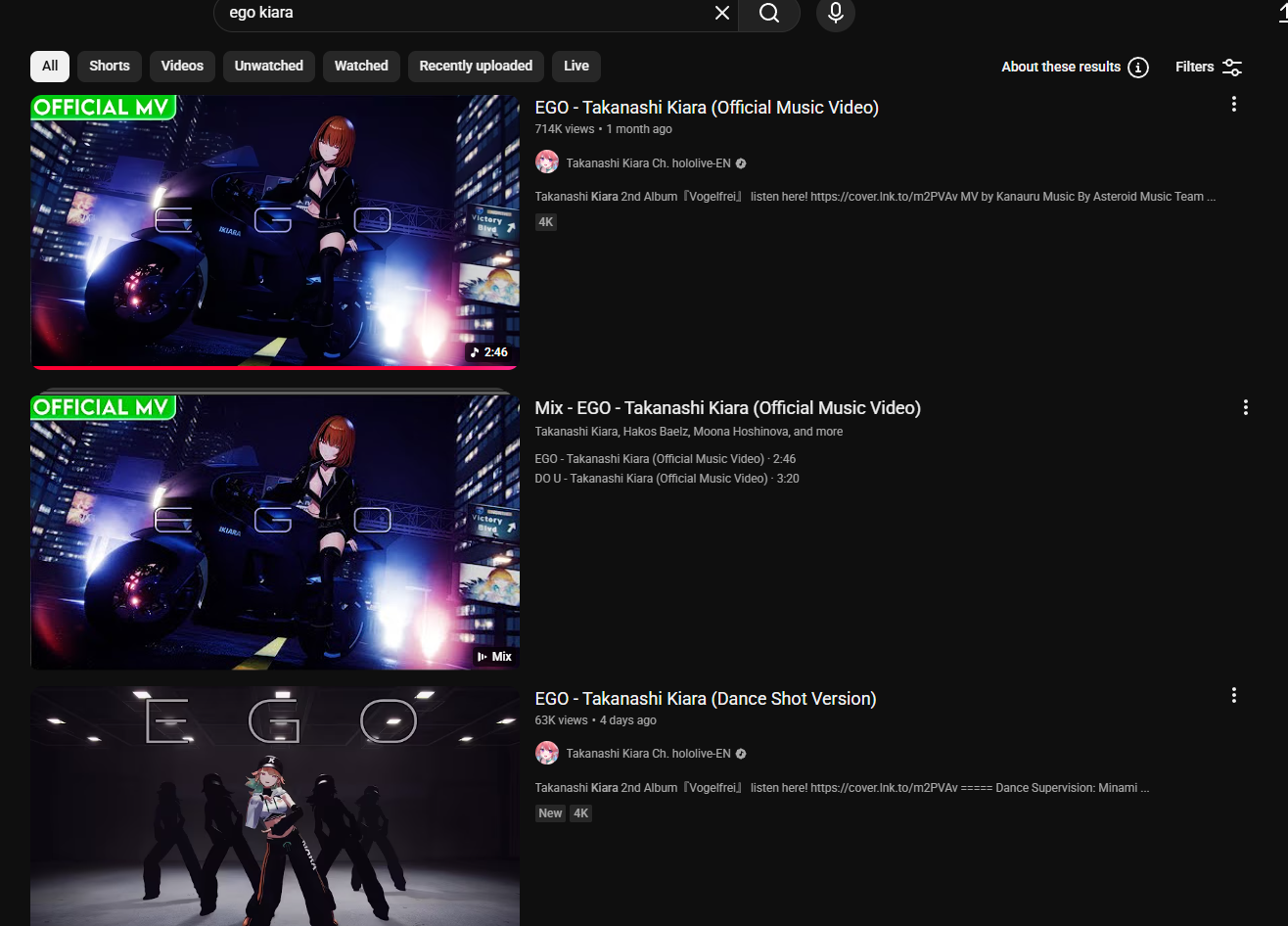Click the "New" badge on Dance Shot Version
Viewport: 1288px width, 926px height.
[x=551, y=813]
